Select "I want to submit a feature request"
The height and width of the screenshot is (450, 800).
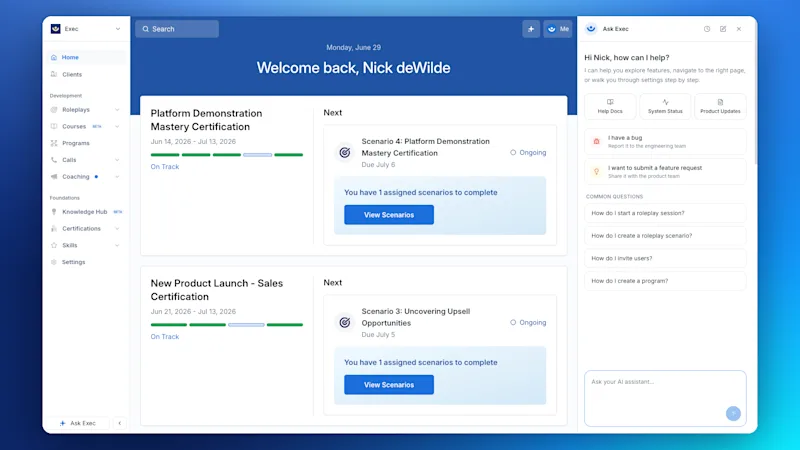665,171
